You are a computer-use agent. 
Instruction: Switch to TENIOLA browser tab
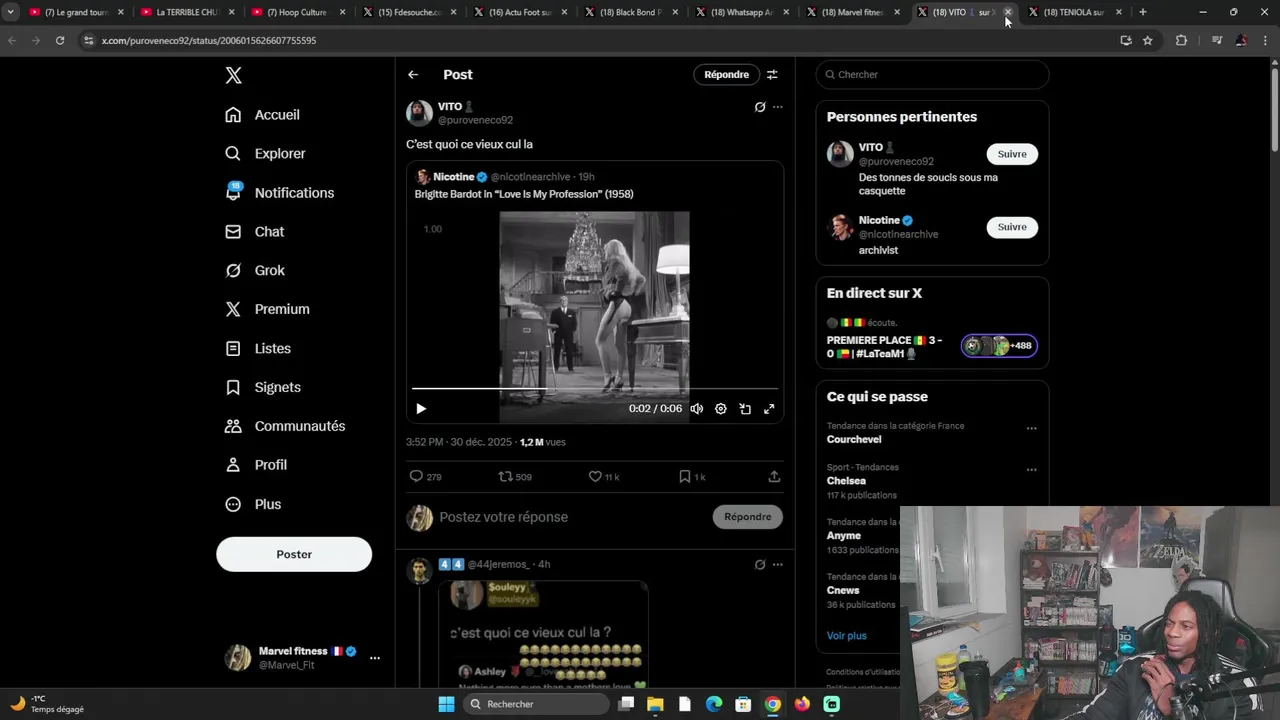1073,12
